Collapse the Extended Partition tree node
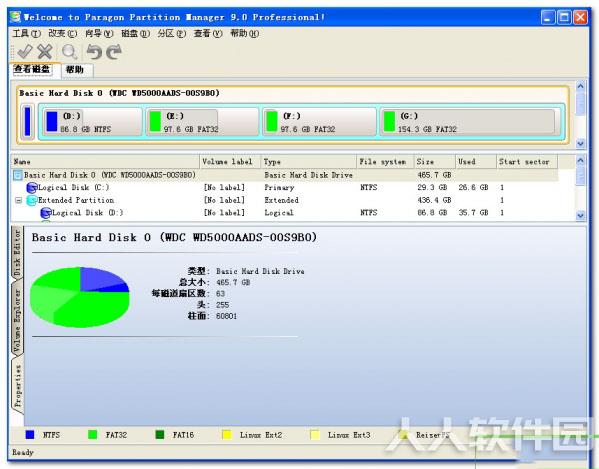The image size is (599, 469). point(18,200)
